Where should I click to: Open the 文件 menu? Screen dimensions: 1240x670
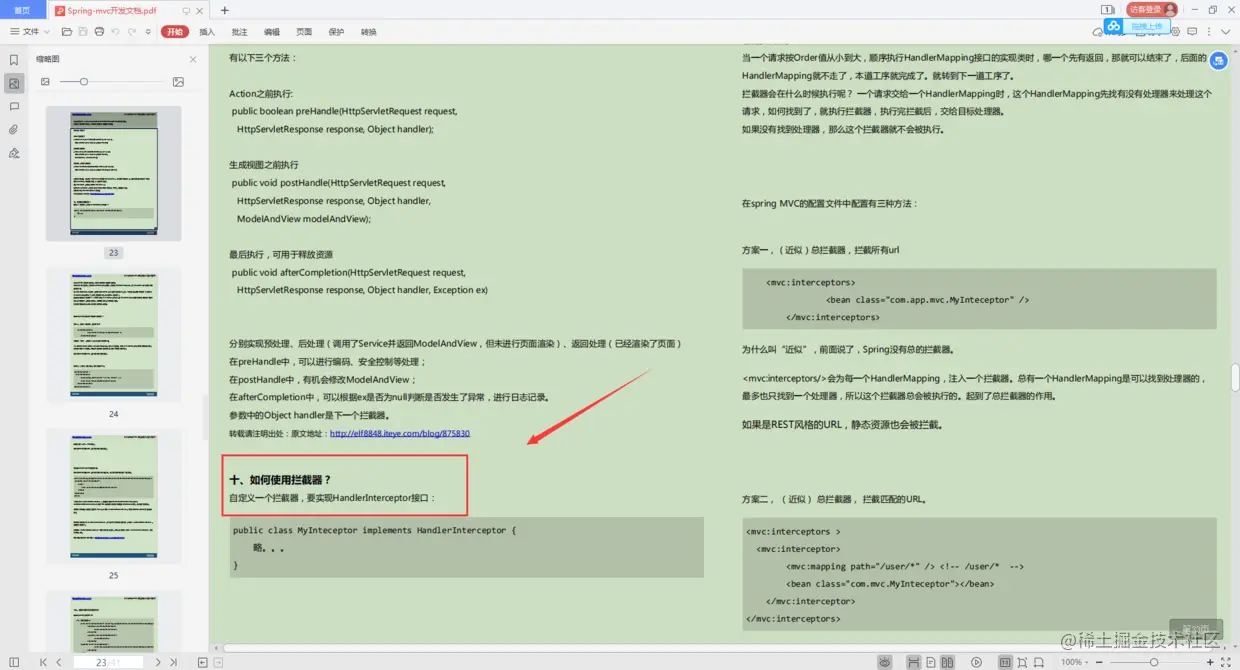click(x=30, y=32)
